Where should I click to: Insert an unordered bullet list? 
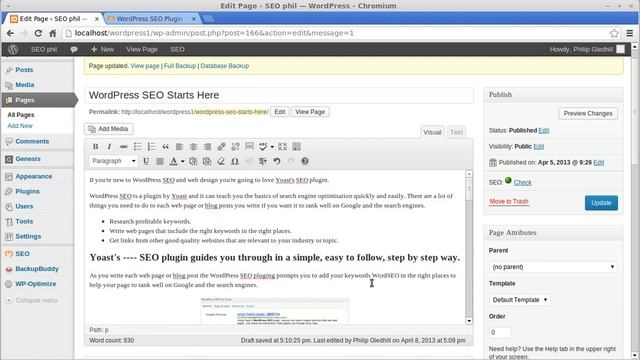[x=138, y=147]
